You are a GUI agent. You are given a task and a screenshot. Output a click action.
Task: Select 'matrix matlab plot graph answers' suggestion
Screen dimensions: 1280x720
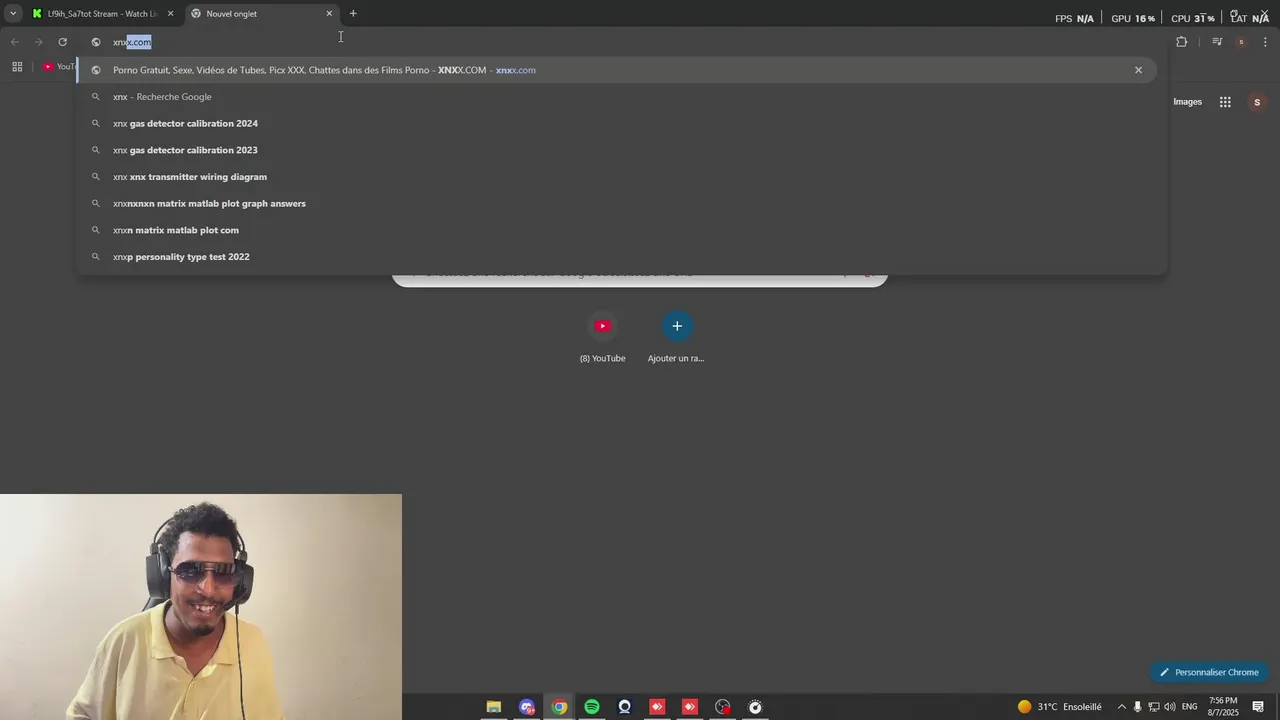click(621, 204)
